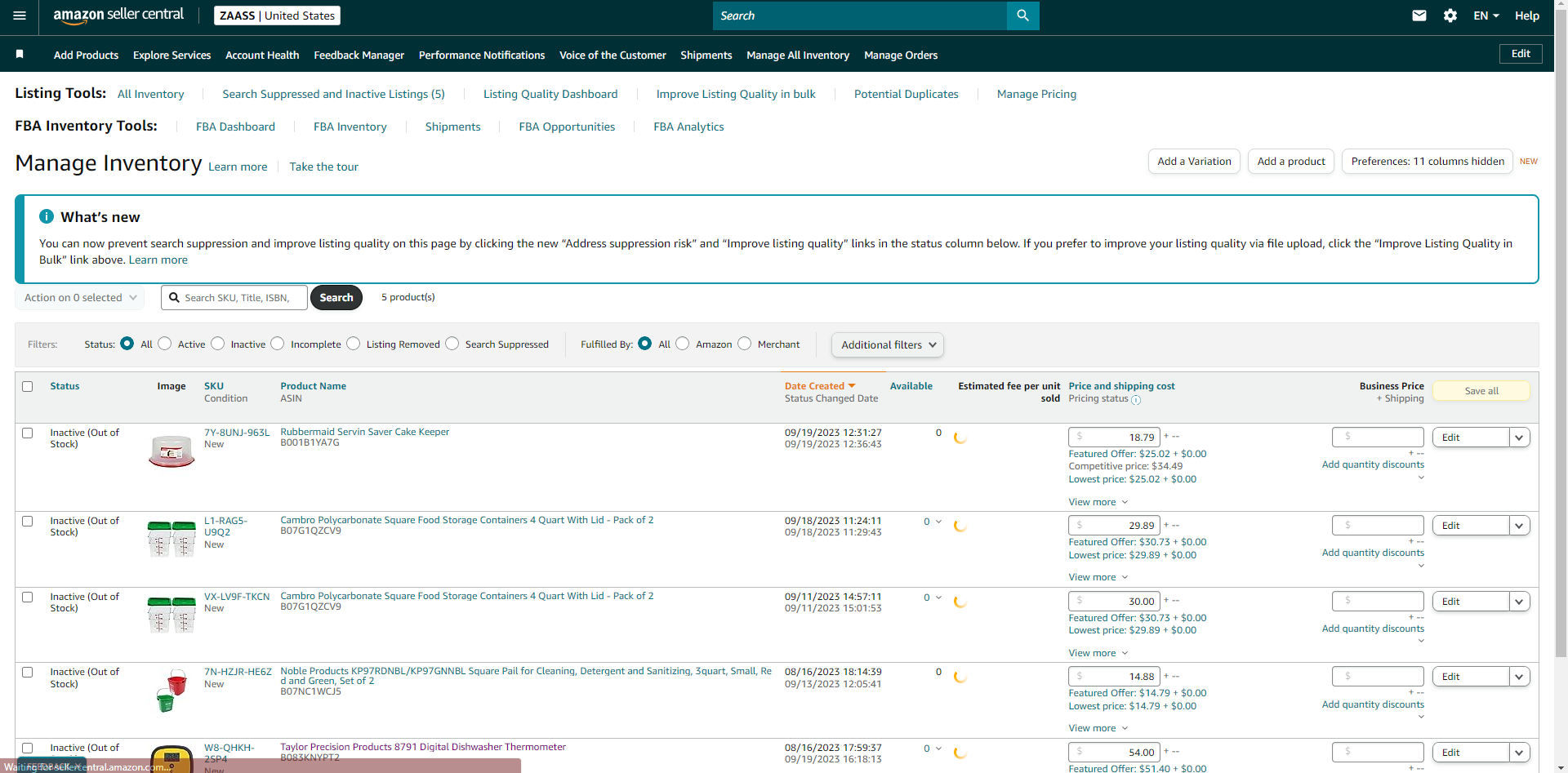Click Business Price field for Rubbermaid row
Viewport: 1568px width, 773px height.
pos(1378,438)
